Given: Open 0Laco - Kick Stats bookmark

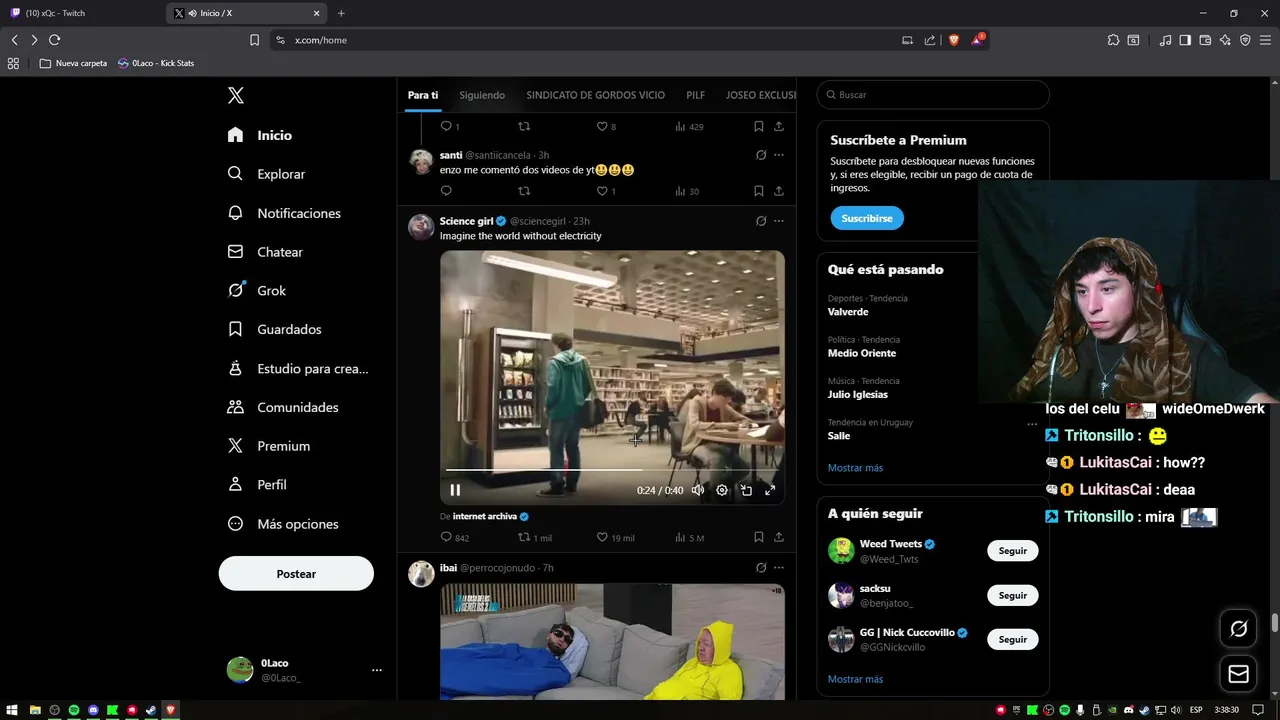Looking at the screenshot, I should (x=156, y=63).
